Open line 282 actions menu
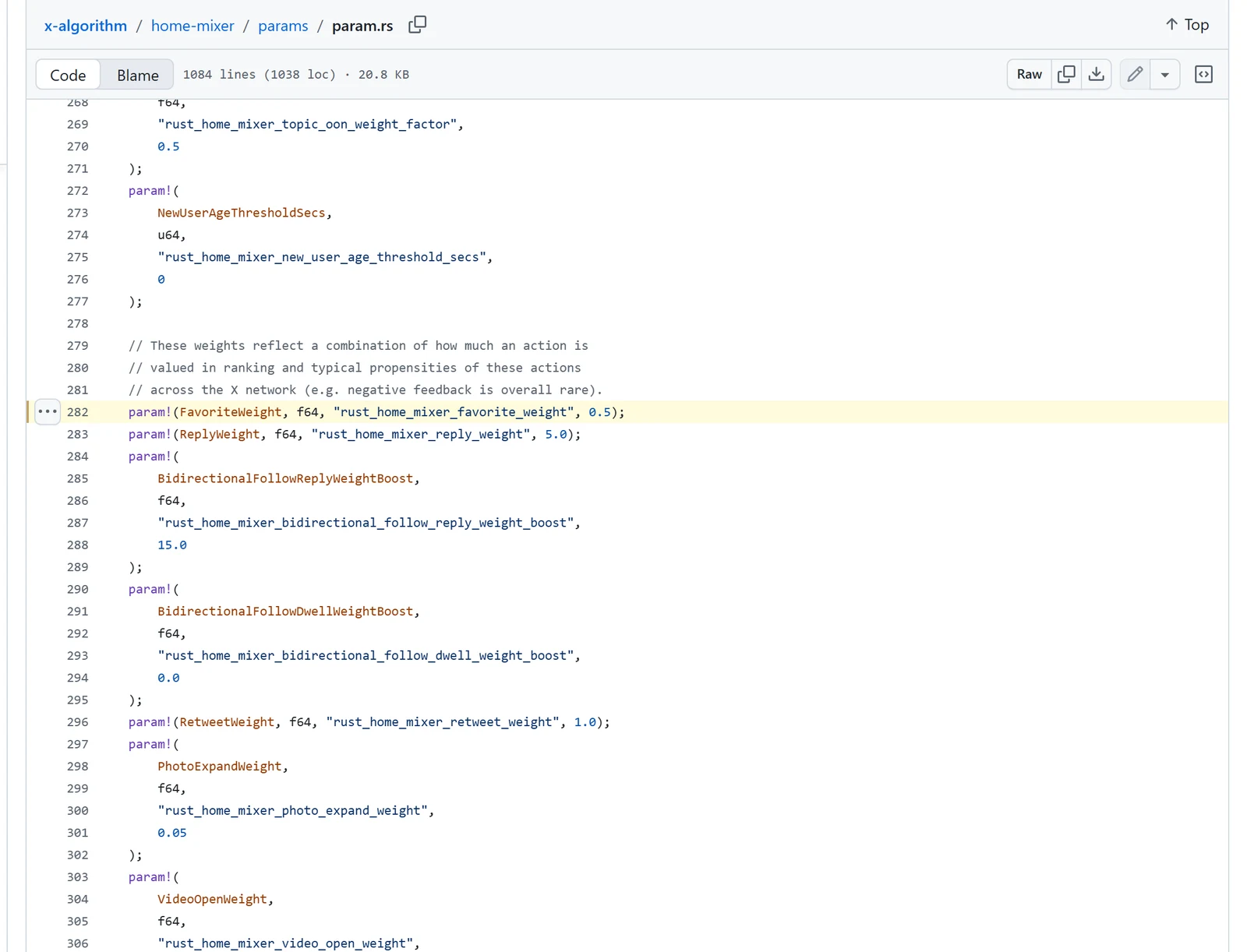Image resolution: width=1247 pixels, height=952 pixels. 48,411
